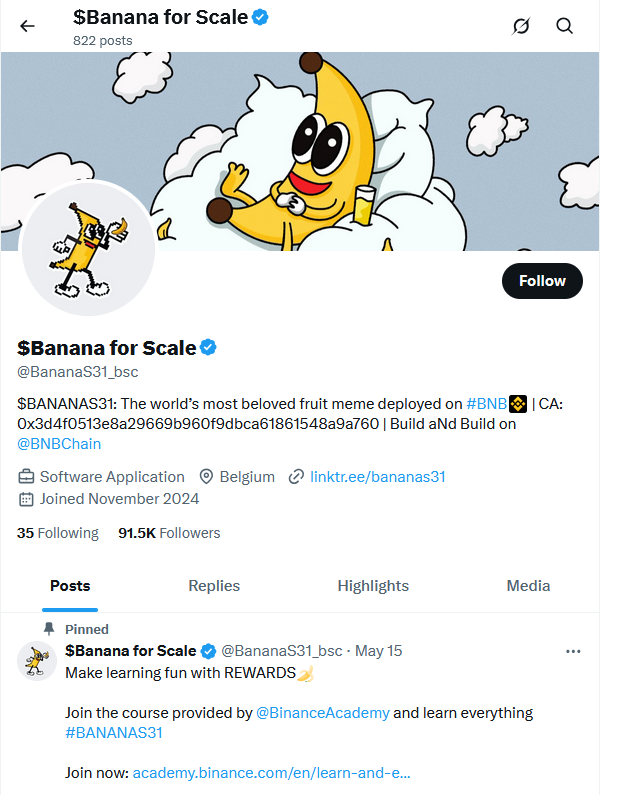The image size is (618, 795).
Task: Click the briefcase icon beside Software Application
Action: (26, 477)
